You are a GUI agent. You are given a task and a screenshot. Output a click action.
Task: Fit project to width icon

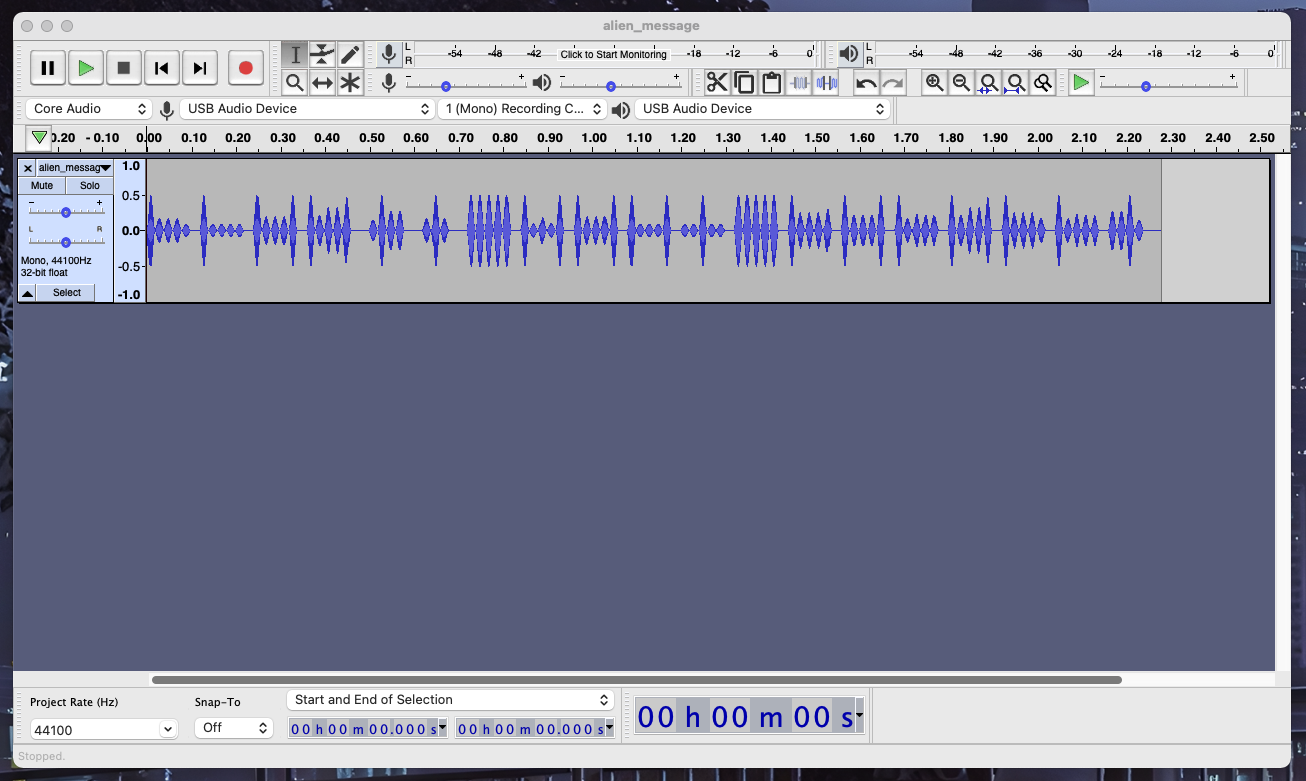(1015, 82)
